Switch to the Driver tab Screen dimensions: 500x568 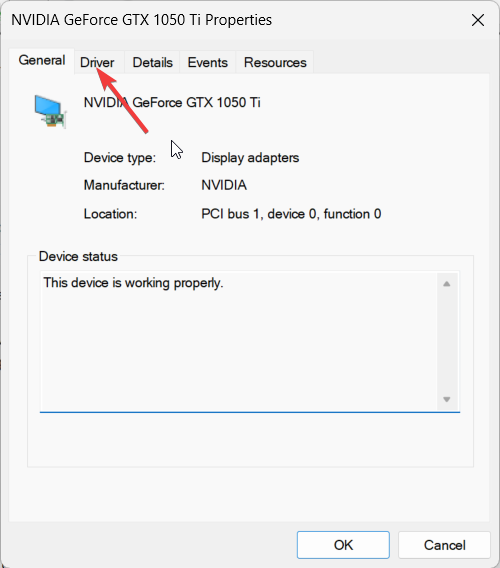pos(97,63)
